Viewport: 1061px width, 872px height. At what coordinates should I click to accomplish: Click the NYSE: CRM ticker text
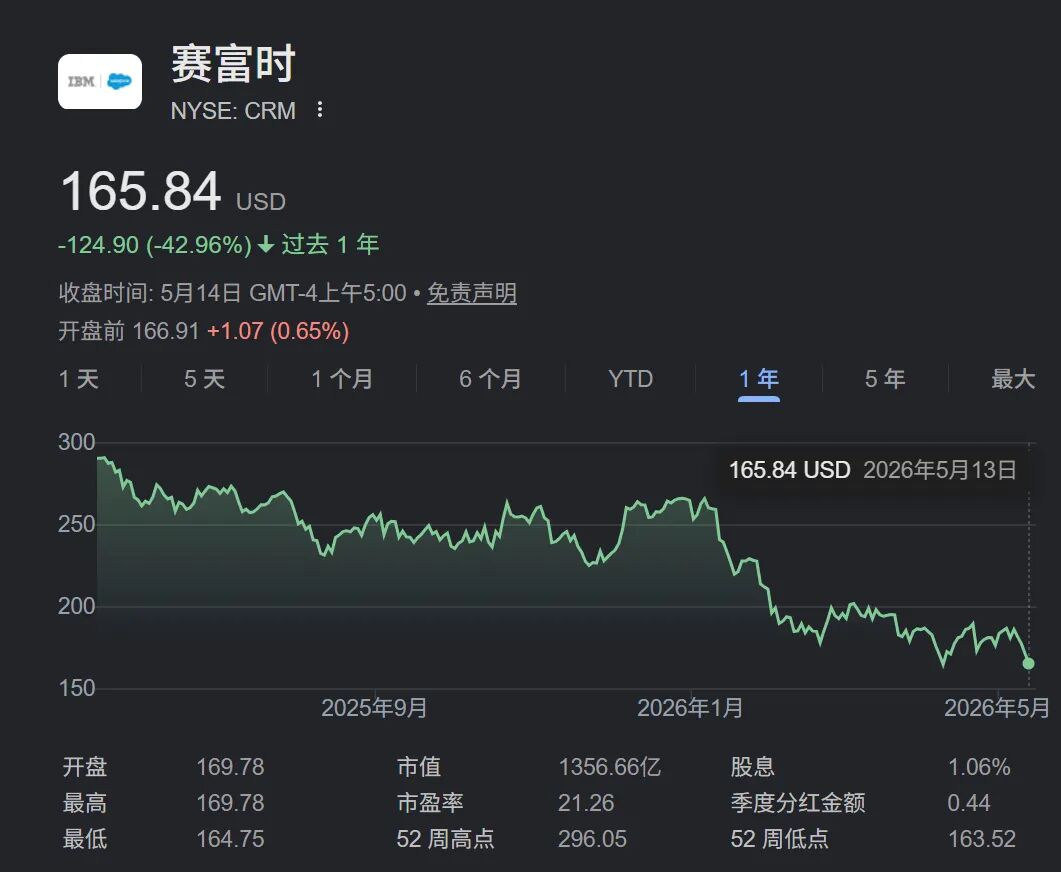233,110
